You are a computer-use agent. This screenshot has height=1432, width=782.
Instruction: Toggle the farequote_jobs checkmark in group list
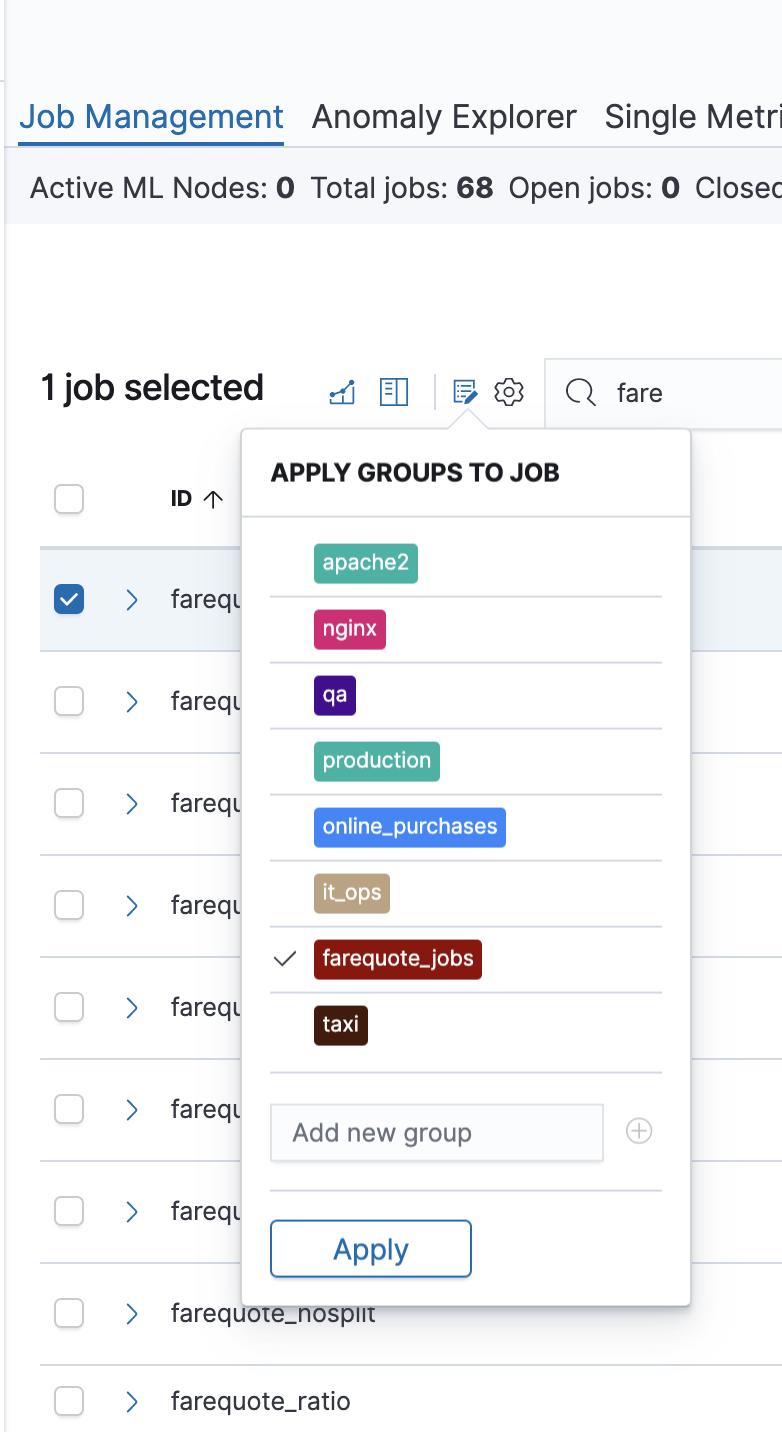[286, 959]
